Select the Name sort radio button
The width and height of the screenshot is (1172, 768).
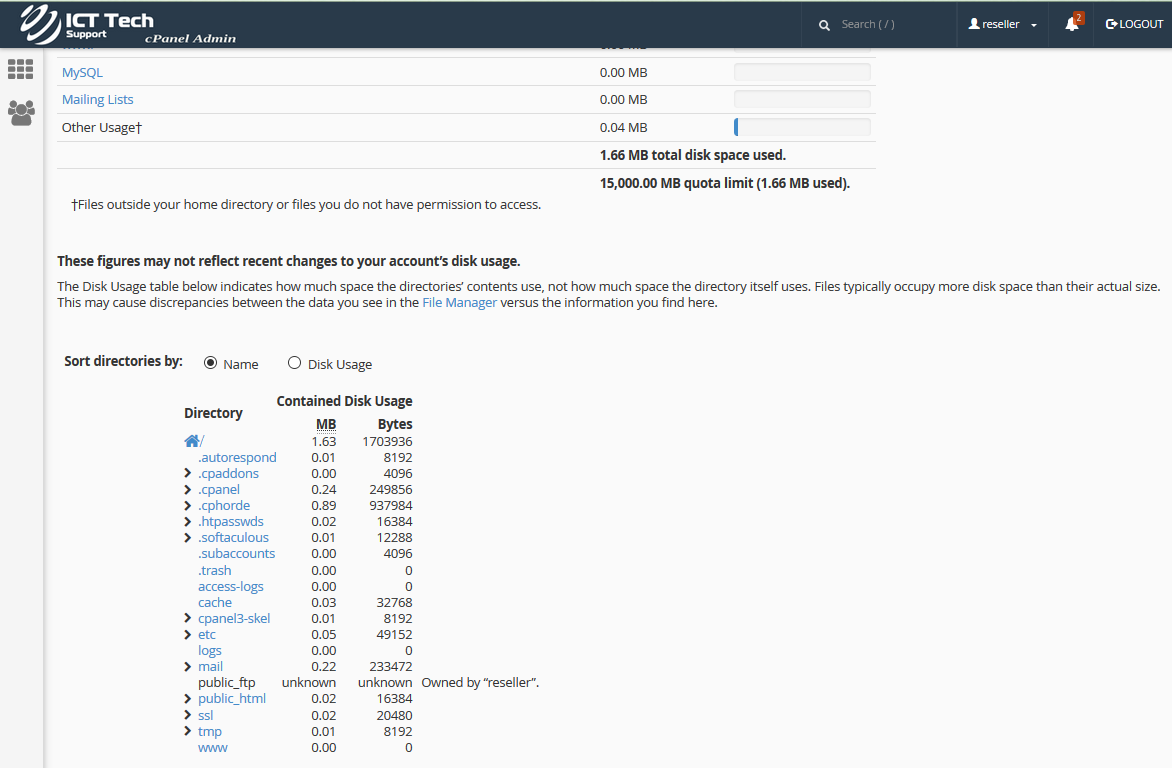click(x=210, y=364)
